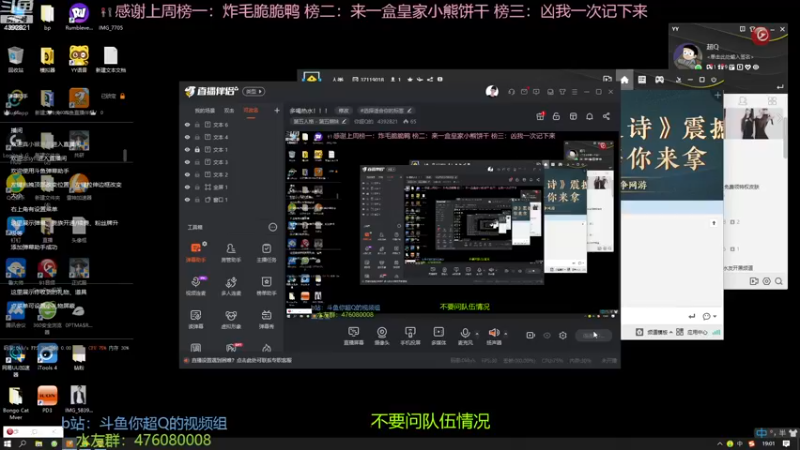Open the mode switch pill beside 直播伴侣 logo

(x=254, y=91)
